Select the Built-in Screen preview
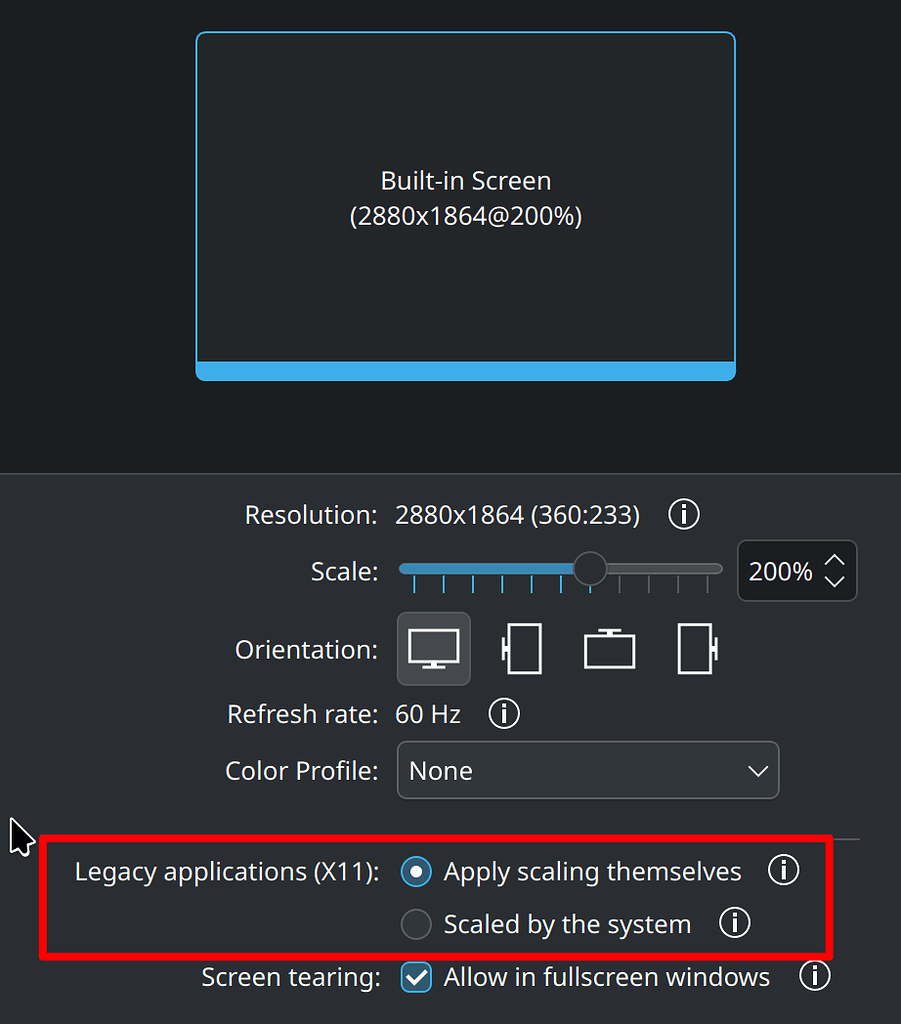Image resolution: width=901 pixels, height=1024 pixels. click(465, 205)
